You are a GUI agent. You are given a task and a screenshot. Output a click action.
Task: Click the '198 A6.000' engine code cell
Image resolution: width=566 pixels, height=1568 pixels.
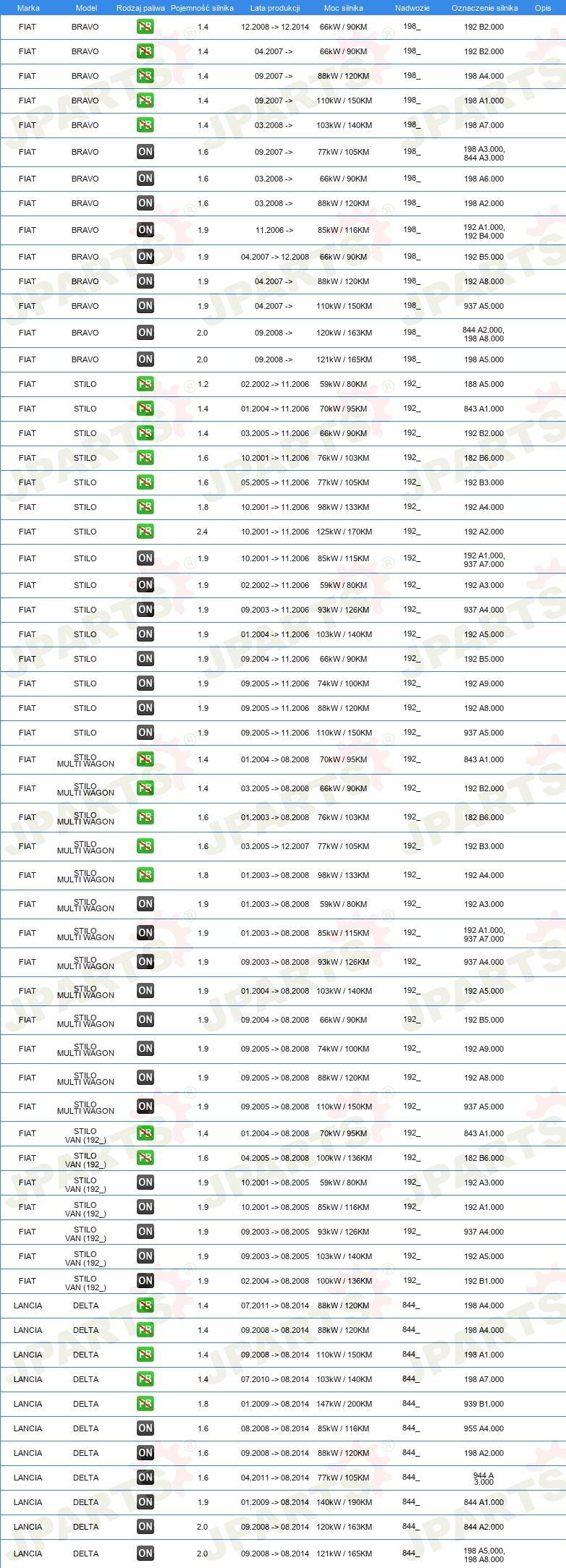(484, 179)
